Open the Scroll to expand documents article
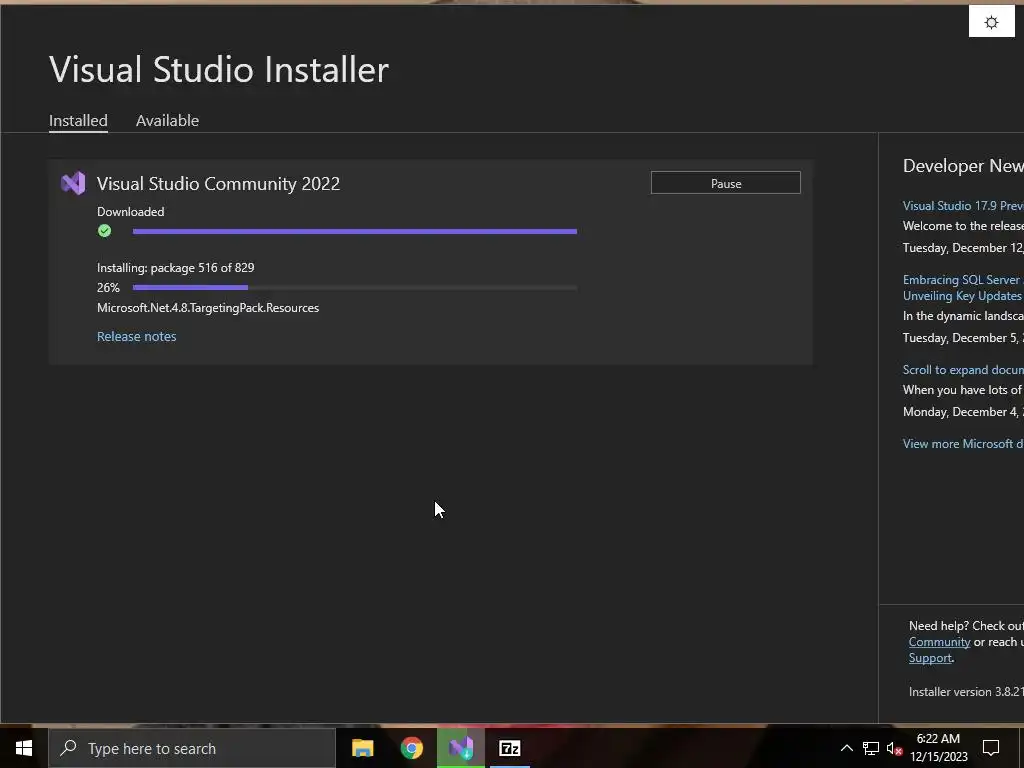 pos(963,370)
